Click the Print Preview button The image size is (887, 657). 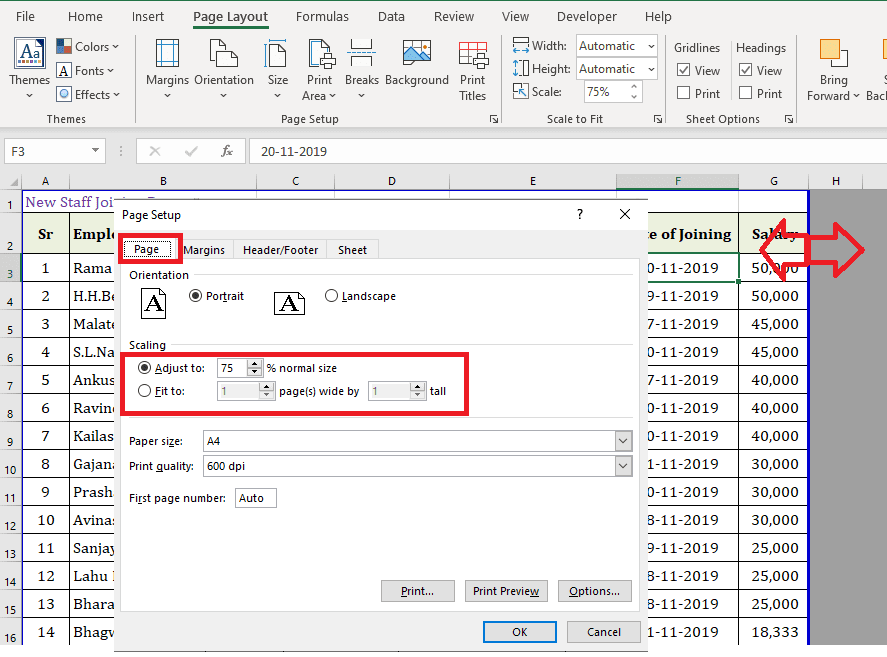click(506, 591)
